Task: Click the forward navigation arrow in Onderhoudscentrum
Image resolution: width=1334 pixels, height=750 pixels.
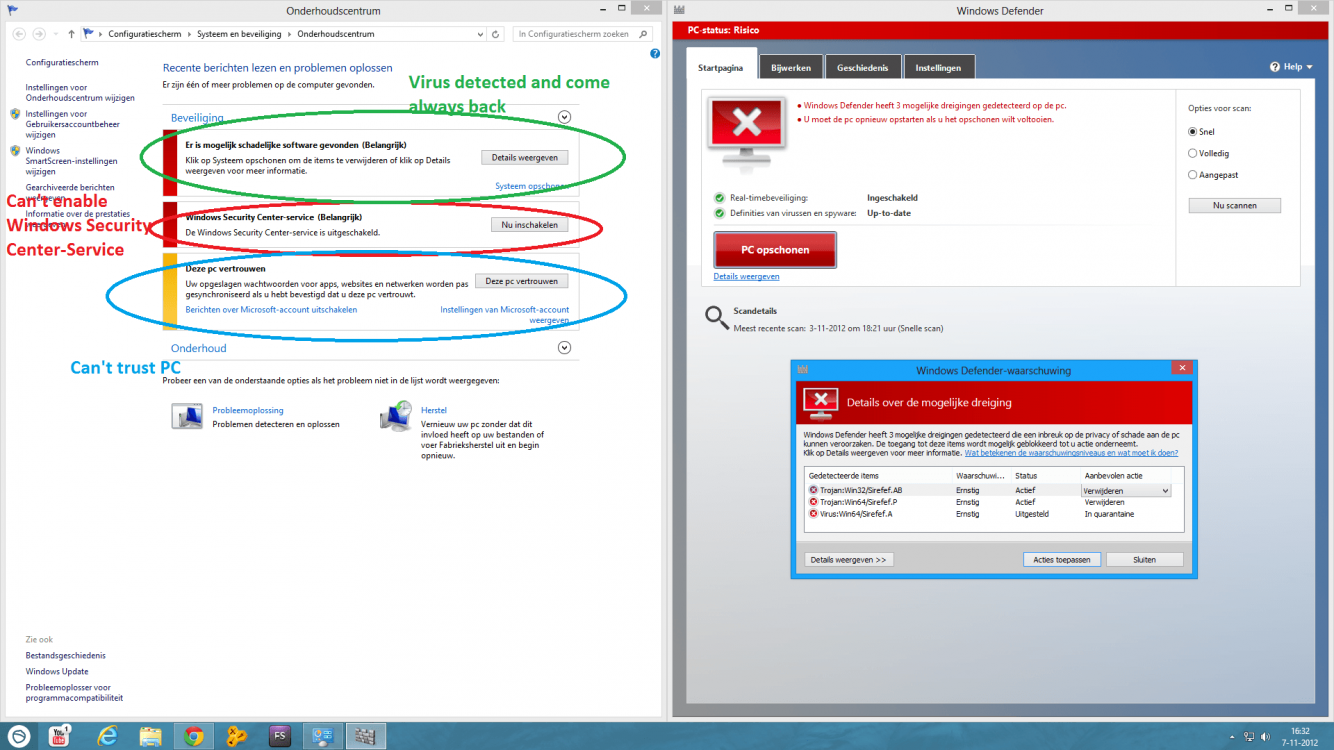Action: [39, 34]
